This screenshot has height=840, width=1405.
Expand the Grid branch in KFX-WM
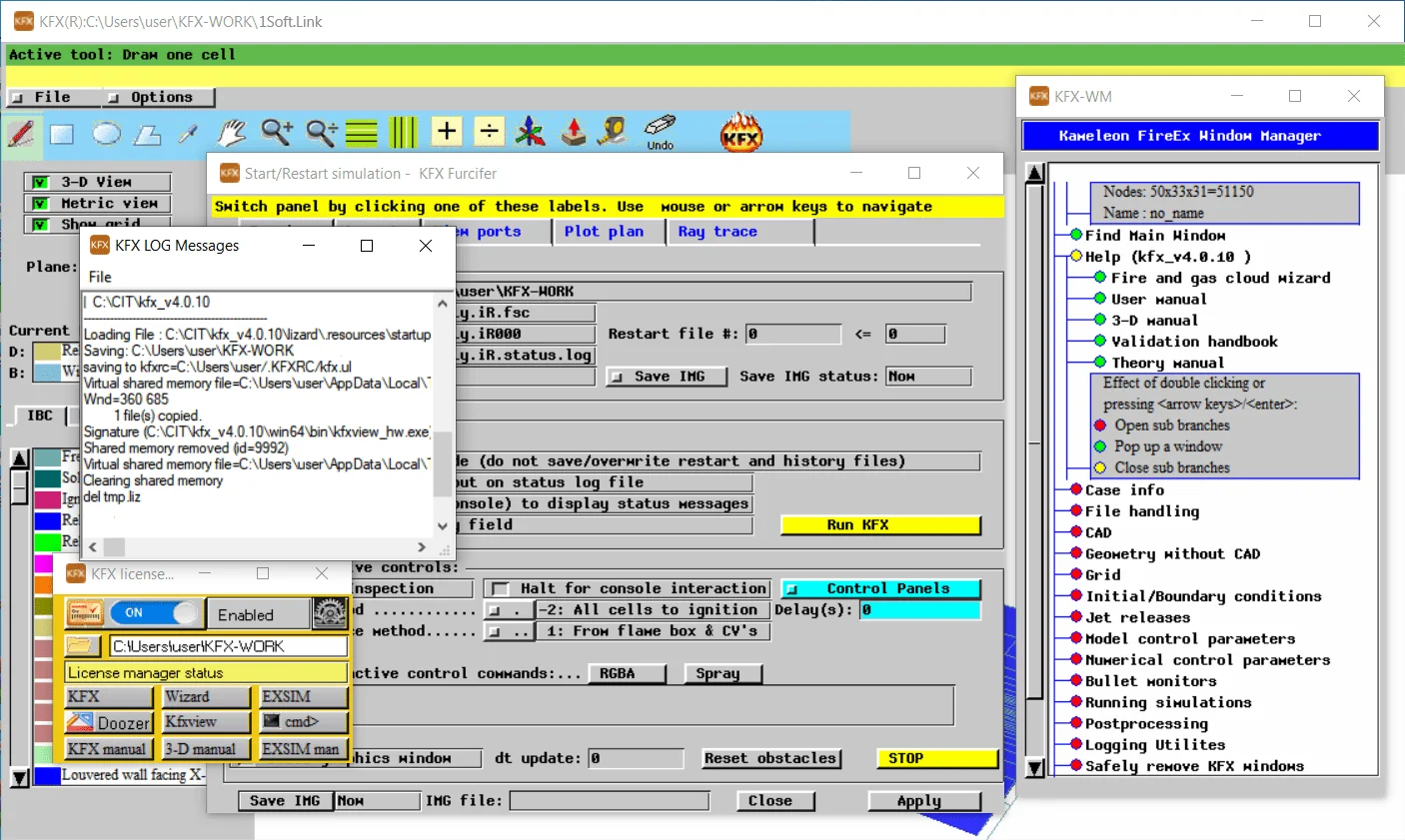coord(1076,574)
